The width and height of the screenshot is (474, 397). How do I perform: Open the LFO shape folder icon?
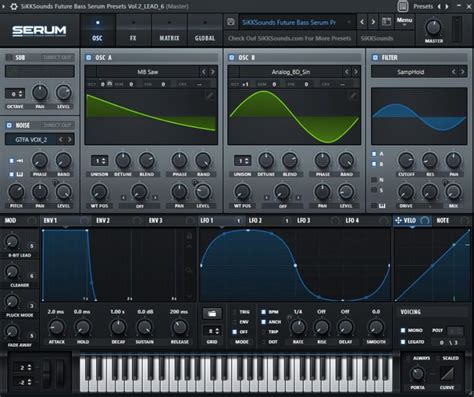212,313
